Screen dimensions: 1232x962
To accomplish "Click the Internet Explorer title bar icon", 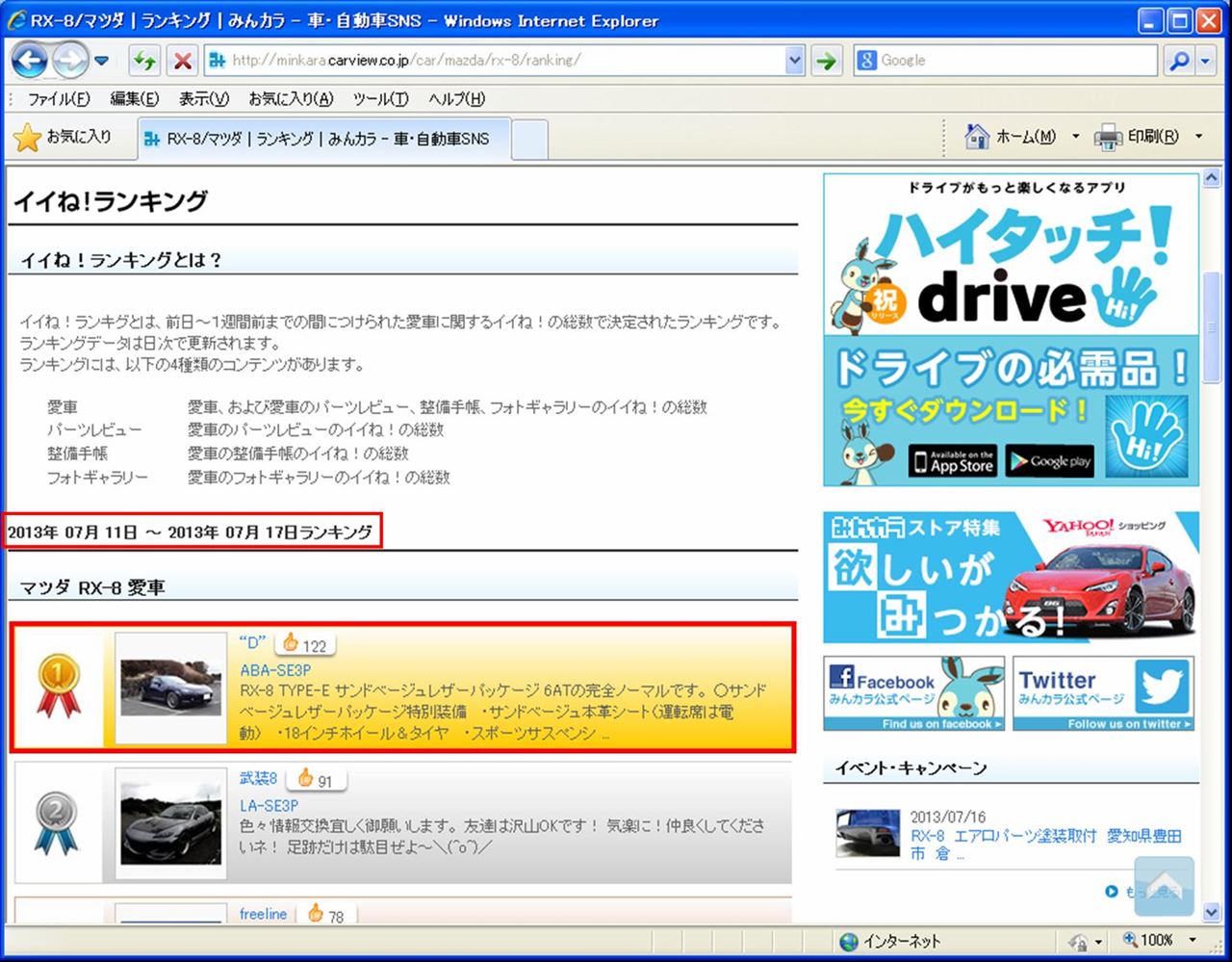I will click(17, 20).
